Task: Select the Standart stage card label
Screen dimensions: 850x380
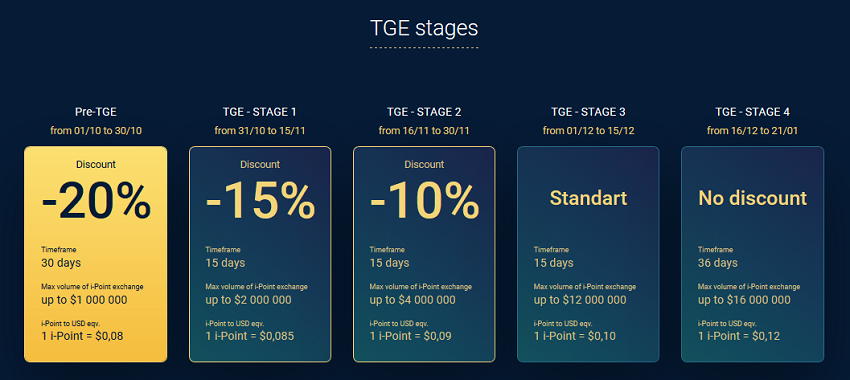Action: (588, 198)
